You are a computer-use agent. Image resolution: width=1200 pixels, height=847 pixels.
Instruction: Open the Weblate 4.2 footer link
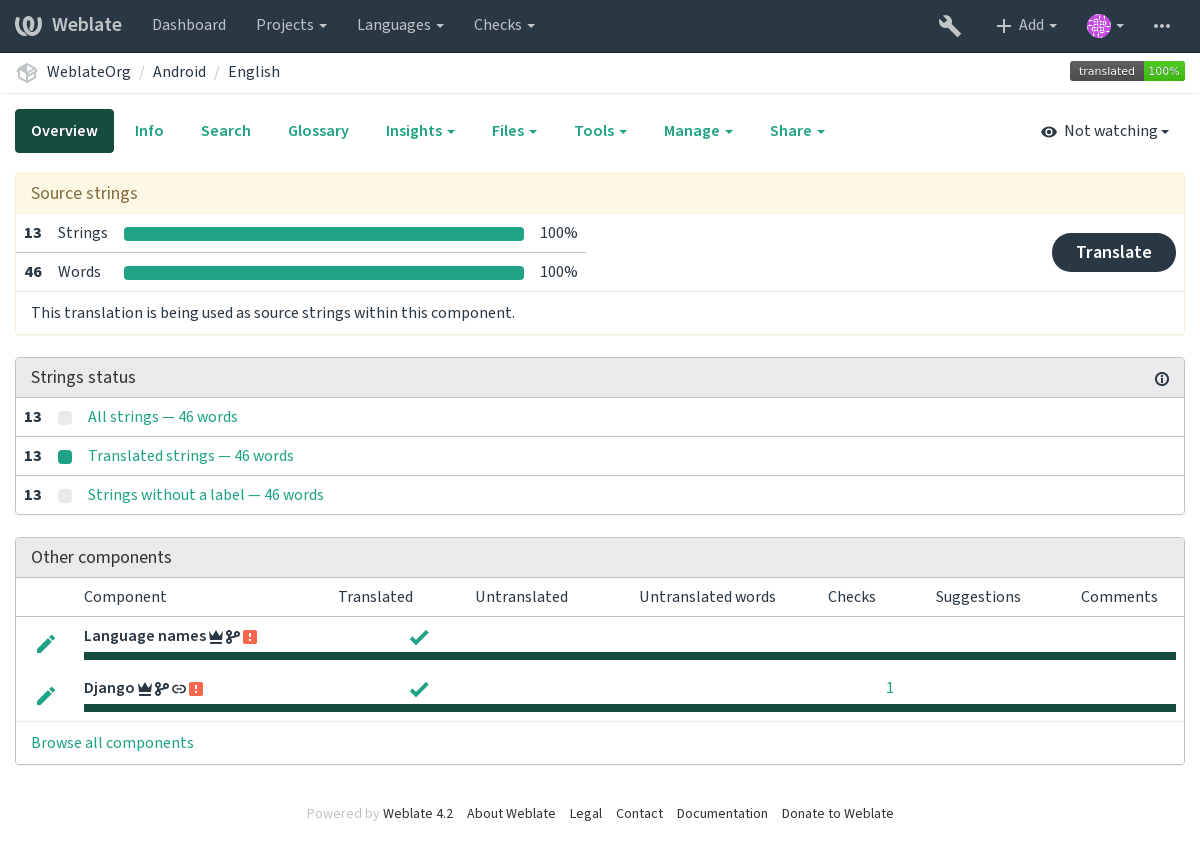tap(418, 814)
